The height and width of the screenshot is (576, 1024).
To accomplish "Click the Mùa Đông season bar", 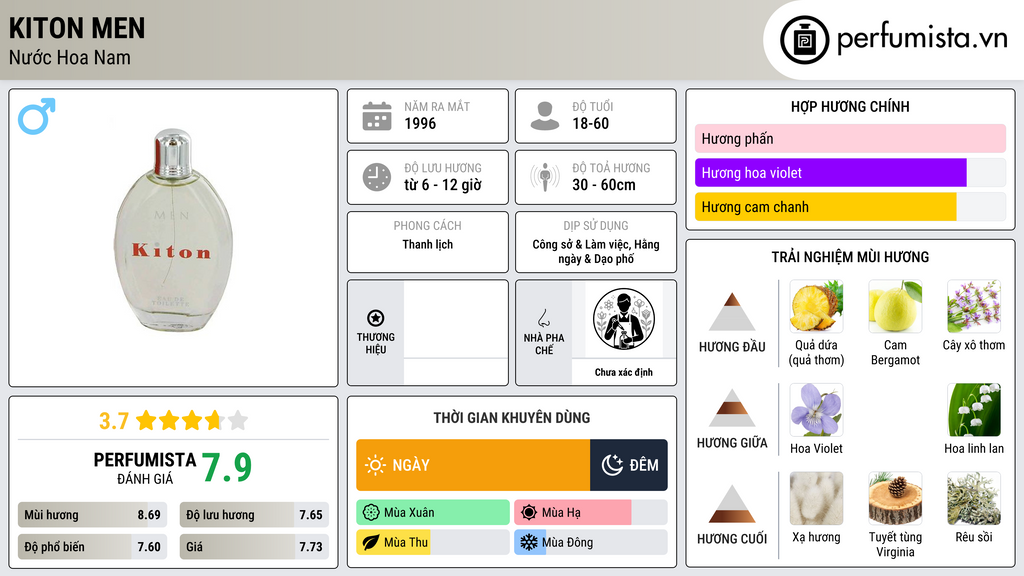I will (591, 542).
